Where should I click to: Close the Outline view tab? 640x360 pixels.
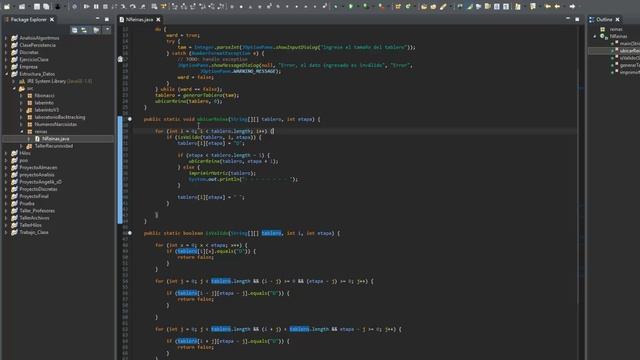pyautogui.click(x=618, y=19)
